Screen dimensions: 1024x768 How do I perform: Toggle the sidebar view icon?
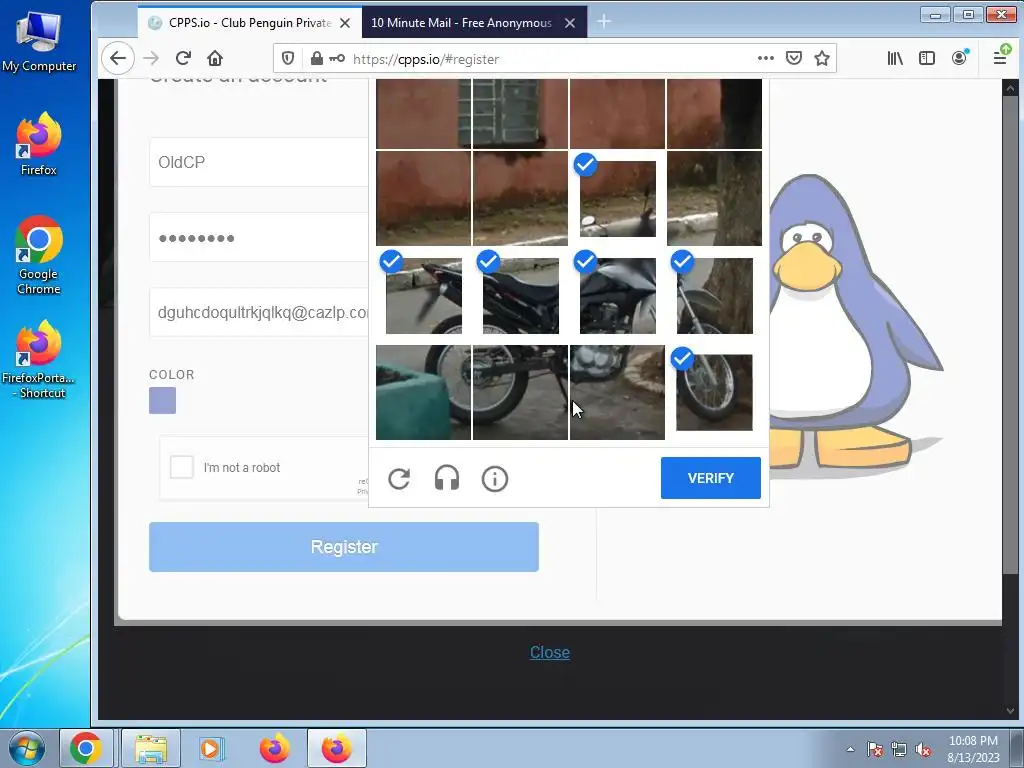(927, 59)
